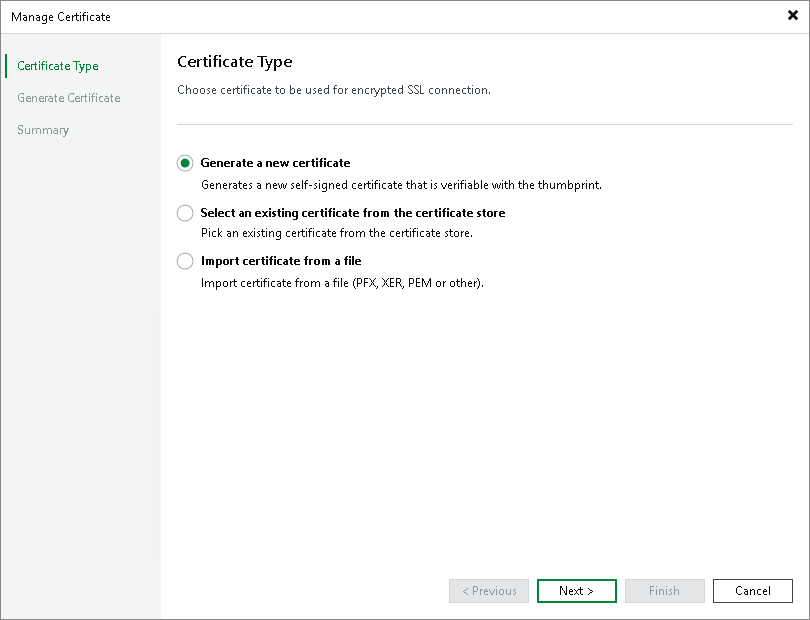Choose 'Select an existing certificate from the certificate store'
810x620 pixels.
185,212
